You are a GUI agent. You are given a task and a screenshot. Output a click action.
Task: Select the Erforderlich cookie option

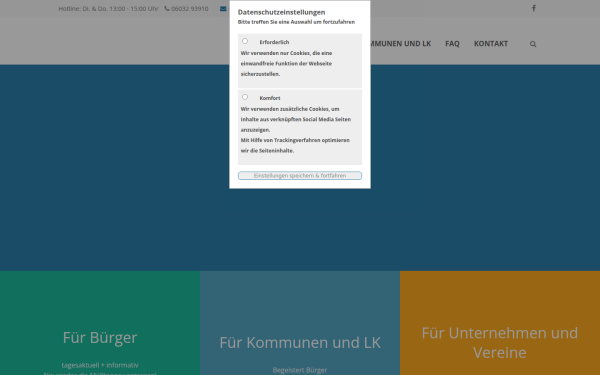(245, 41)
